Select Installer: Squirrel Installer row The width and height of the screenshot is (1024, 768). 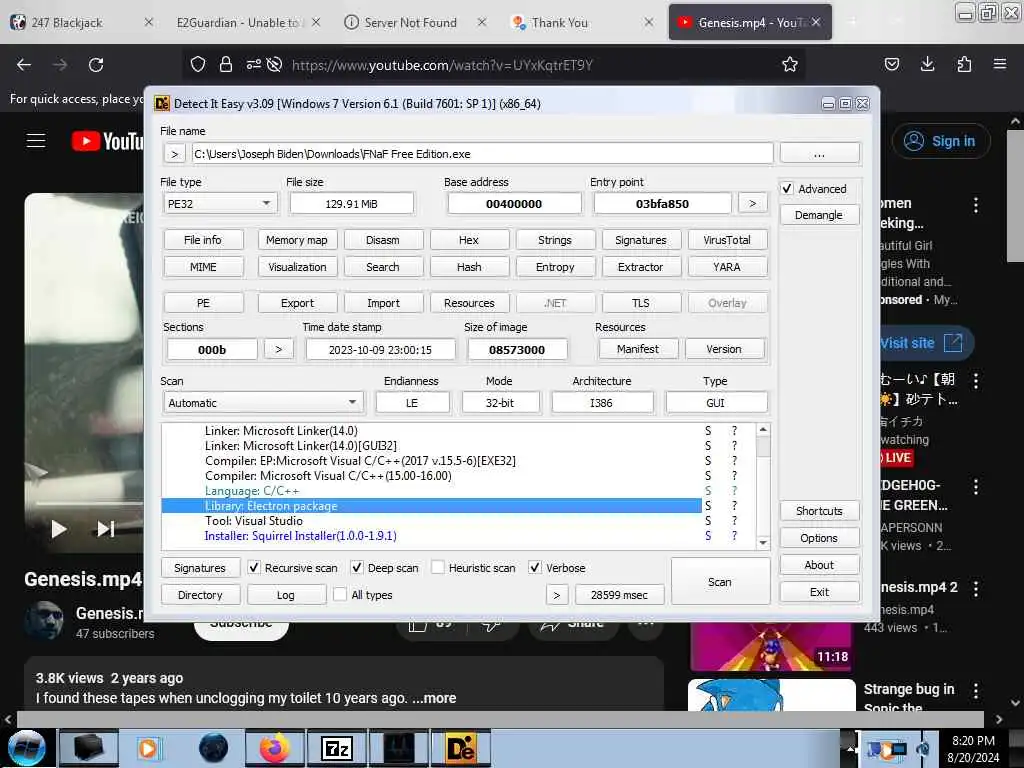[x=431, y=536]
